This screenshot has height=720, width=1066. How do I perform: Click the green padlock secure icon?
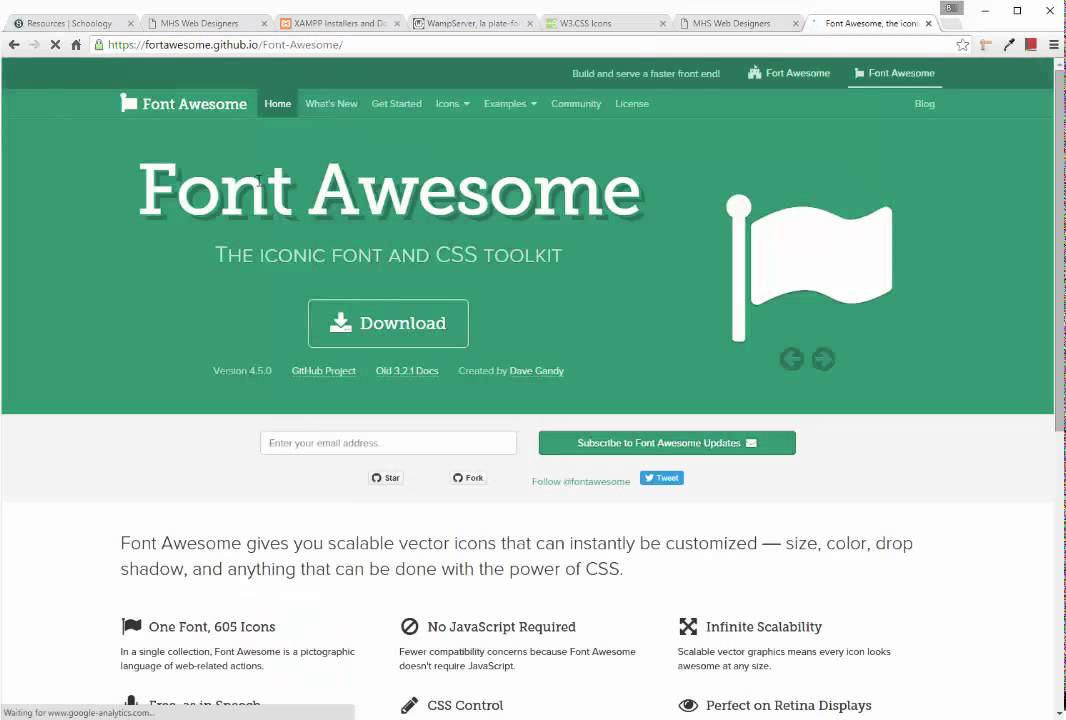99,45
